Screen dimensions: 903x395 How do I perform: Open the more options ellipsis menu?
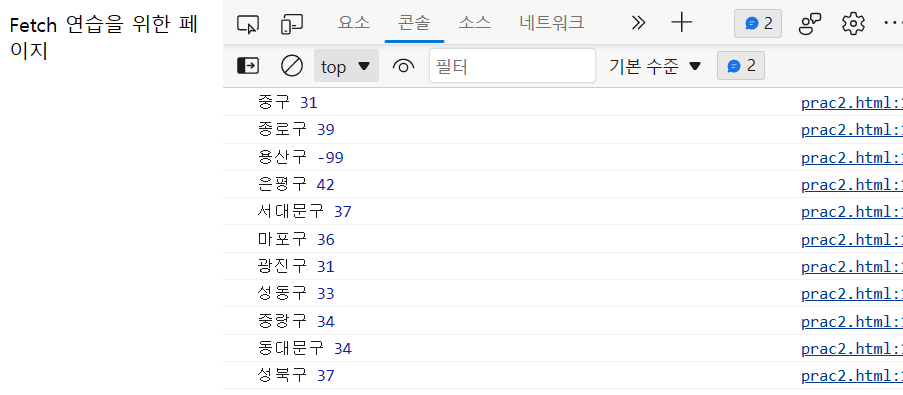[893, 24]
